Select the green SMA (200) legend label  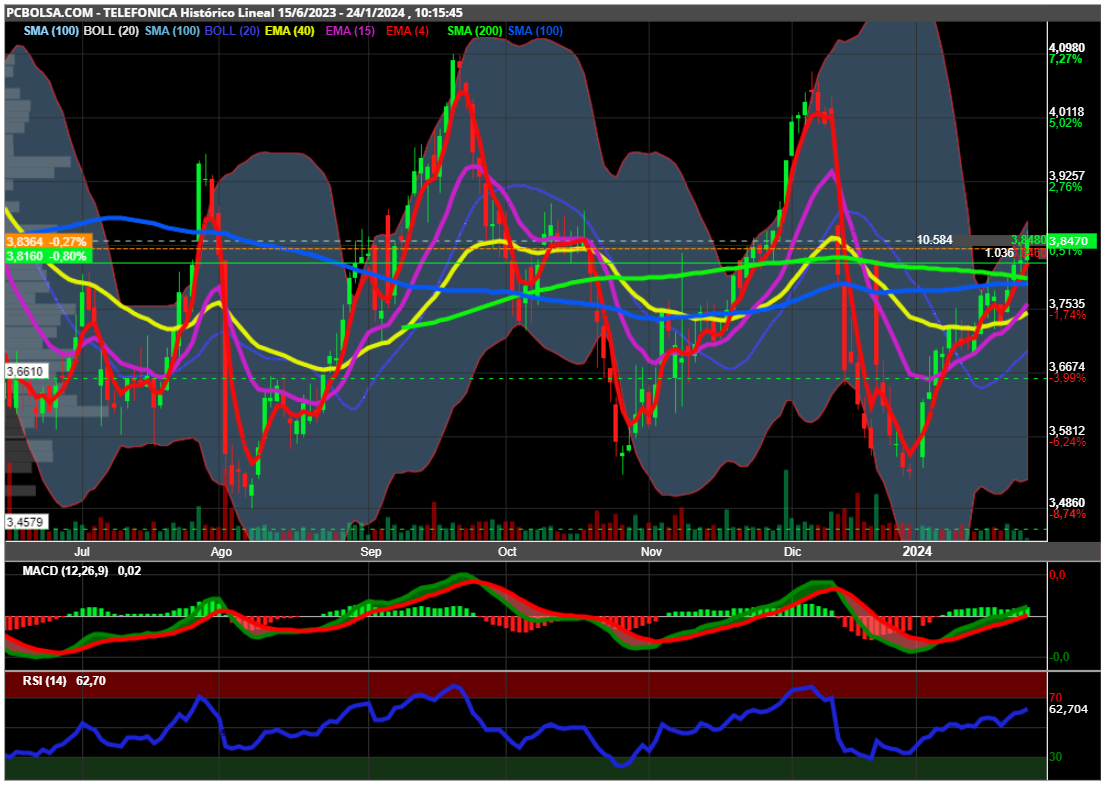click(475, 31)
